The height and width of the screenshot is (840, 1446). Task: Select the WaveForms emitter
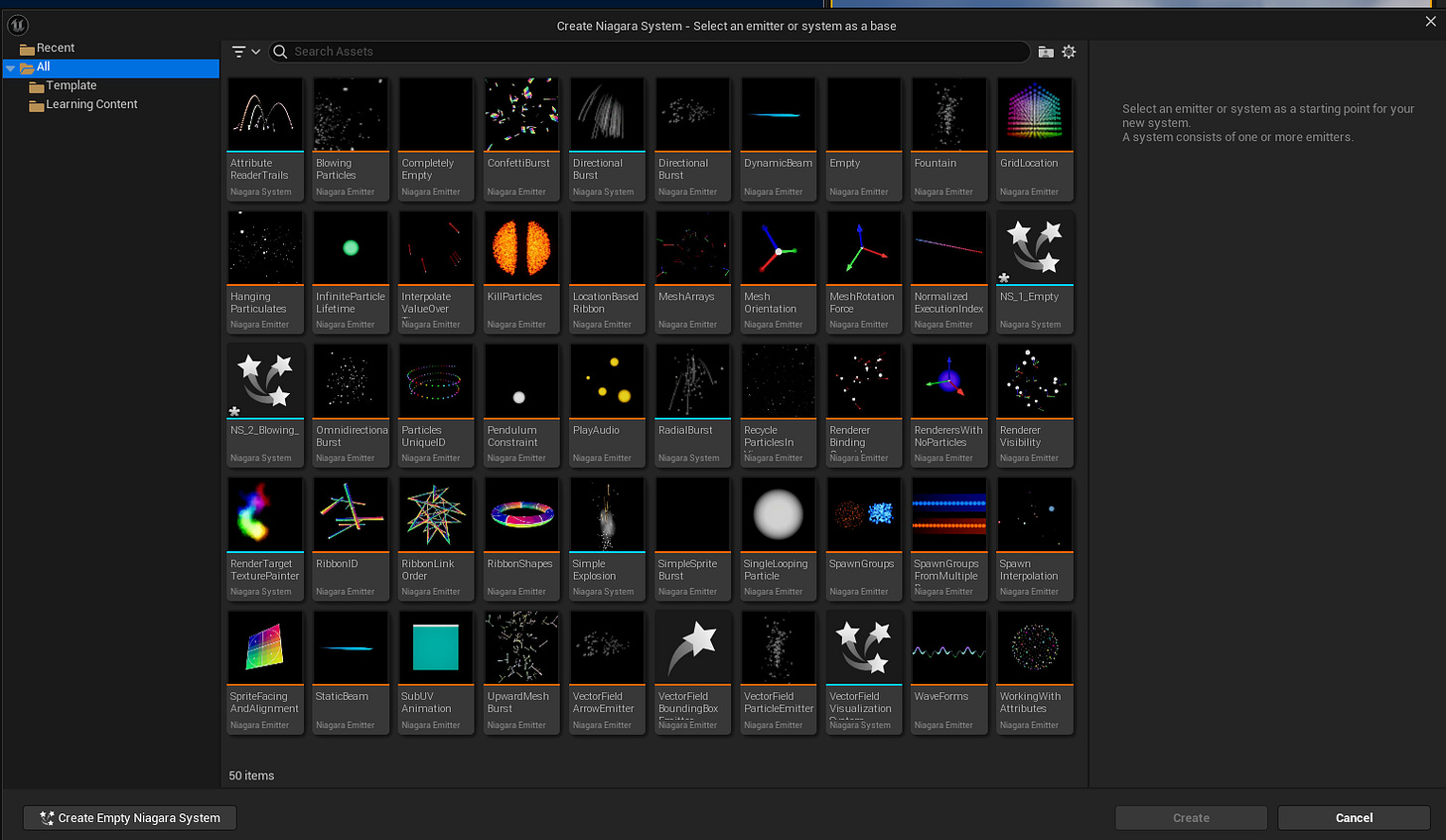pyautogui.click(x=949, y=672)
